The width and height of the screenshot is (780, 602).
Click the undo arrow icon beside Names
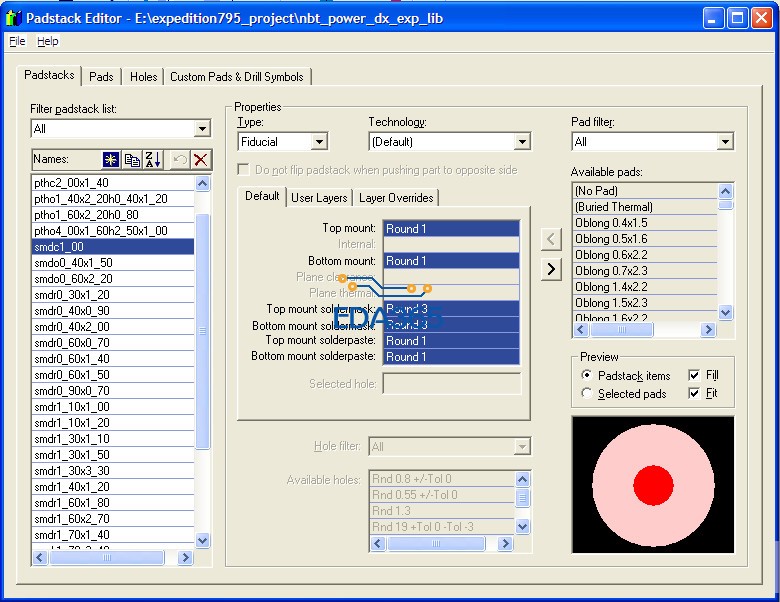(180, 159)
